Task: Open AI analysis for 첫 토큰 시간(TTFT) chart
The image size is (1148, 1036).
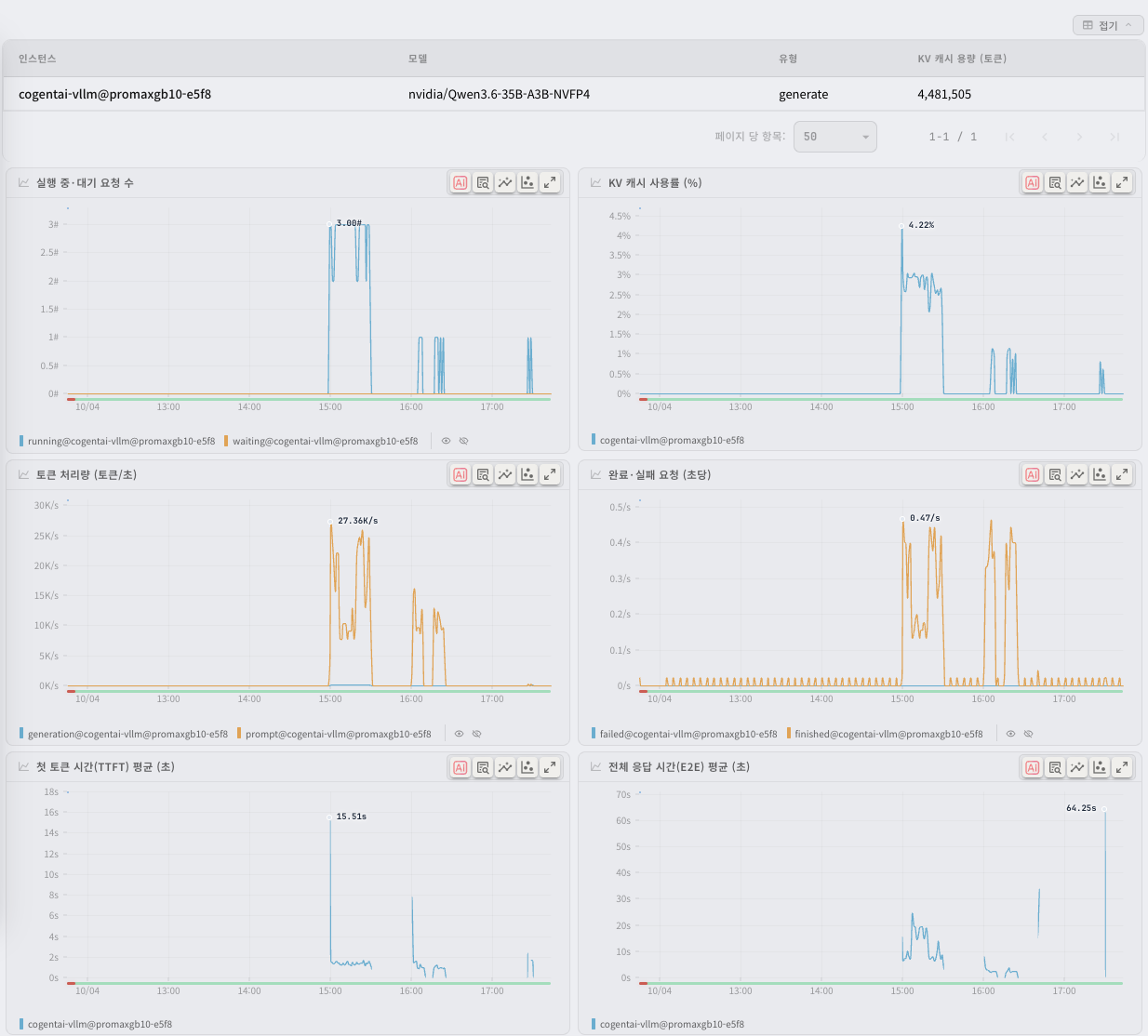Action: coord(461,767)
